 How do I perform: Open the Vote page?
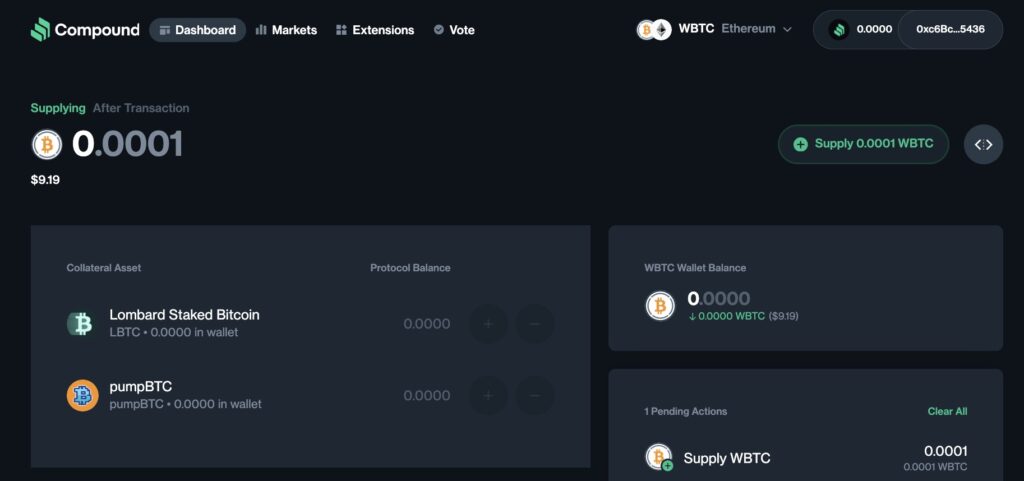(454, 30)
